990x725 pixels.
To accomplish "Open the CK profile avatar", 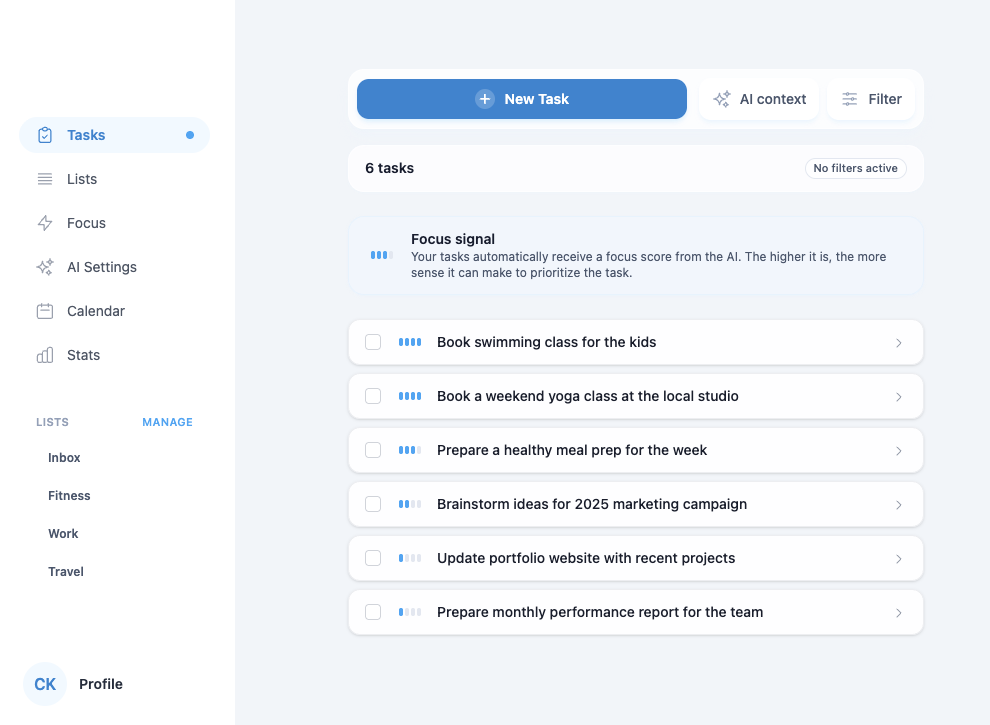I will [44, 683].
